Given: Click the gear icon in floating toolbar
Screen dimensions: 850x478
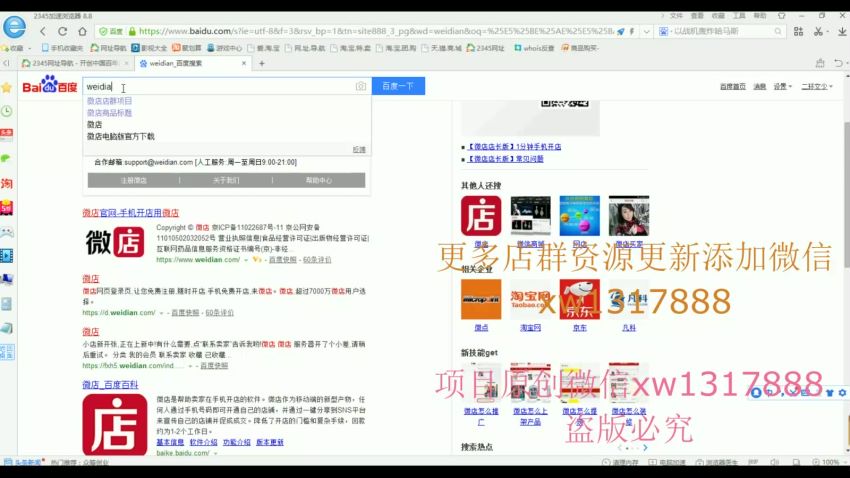Looking at the screenshot, I should click(842, 392).
